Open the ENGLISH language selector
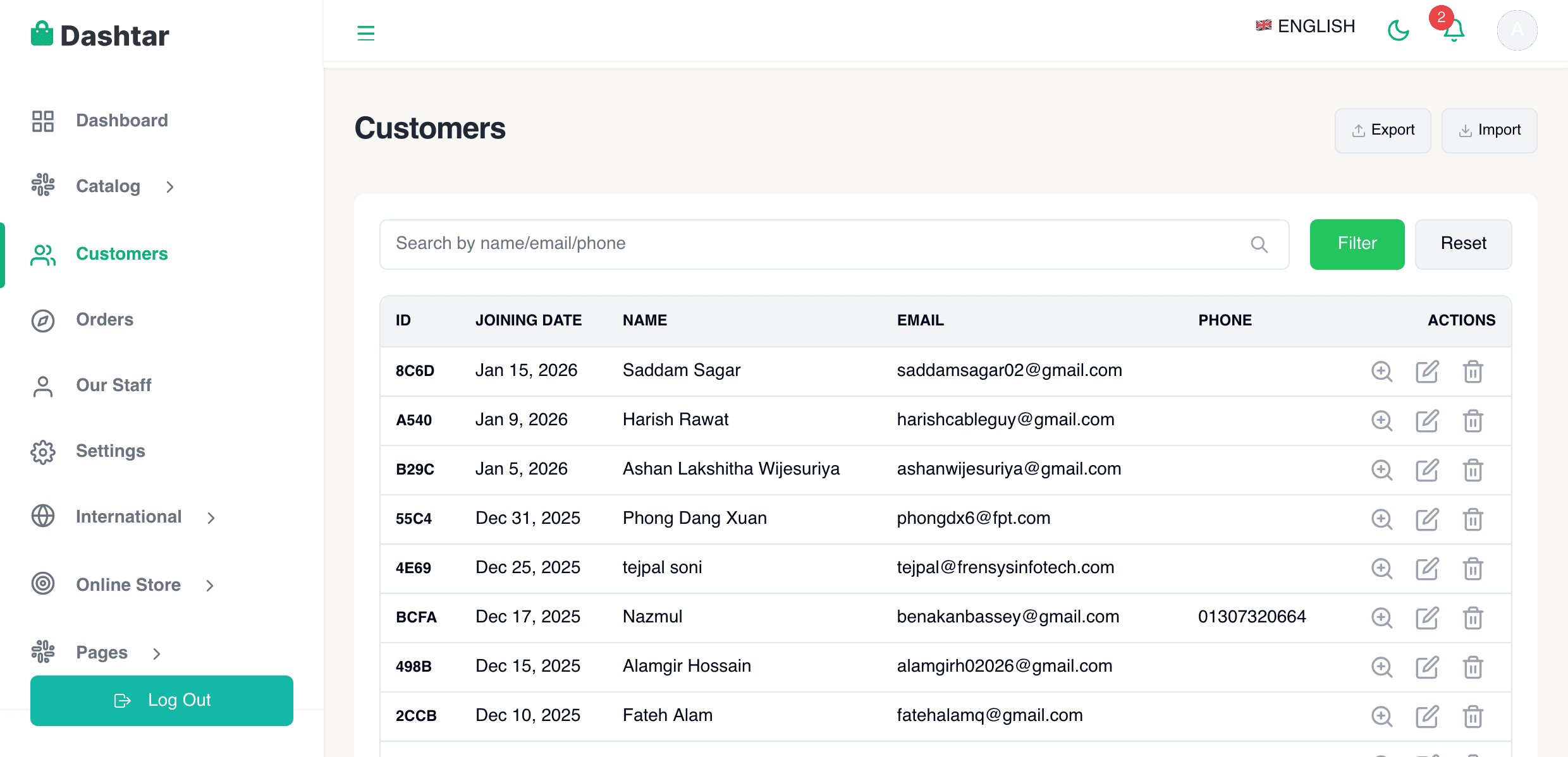The width and height of the screenshot is (1568, 757). (1304, 26)
